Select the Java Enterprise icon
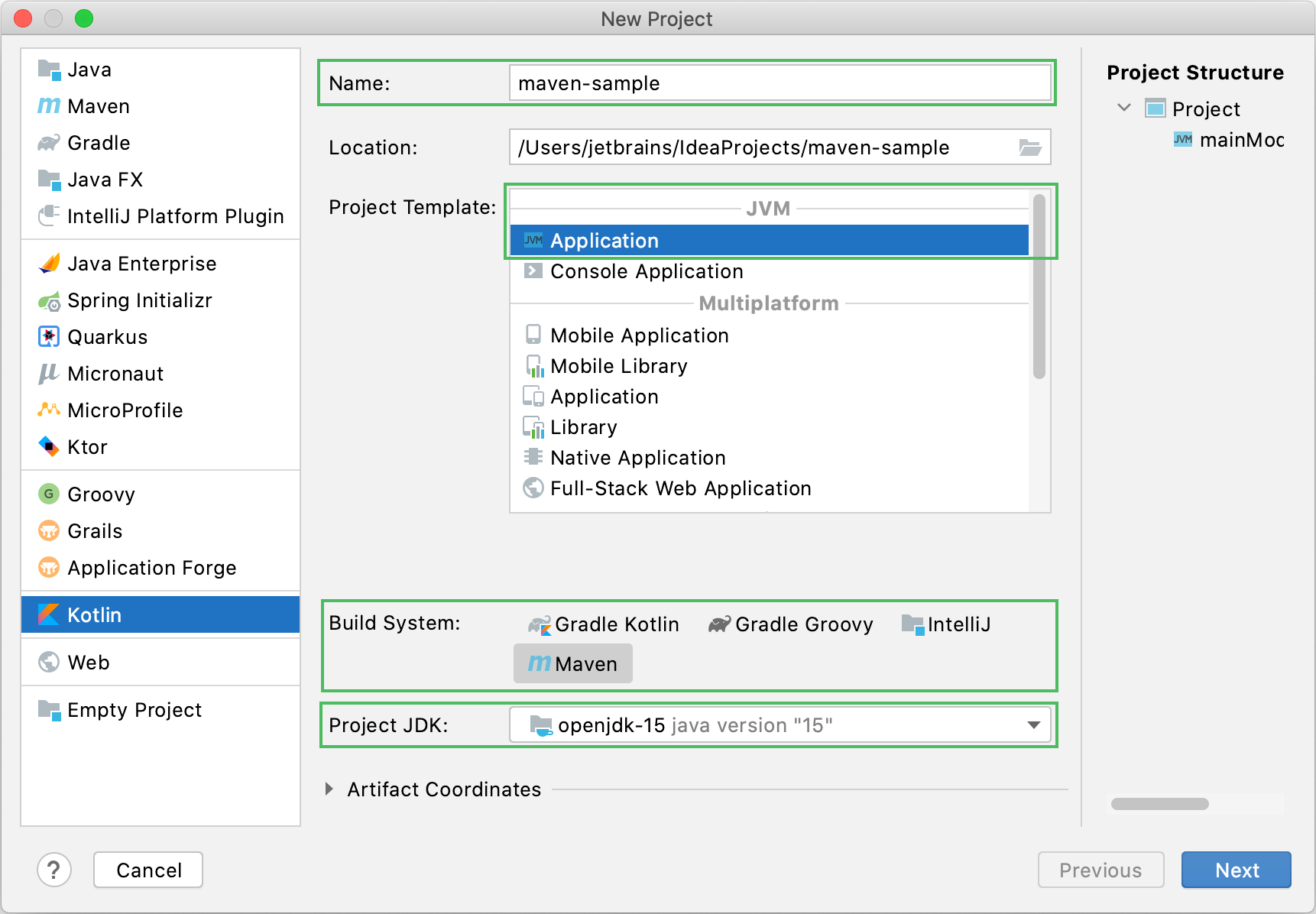This screenshot has height=914, width=1316. pos(49,264)
